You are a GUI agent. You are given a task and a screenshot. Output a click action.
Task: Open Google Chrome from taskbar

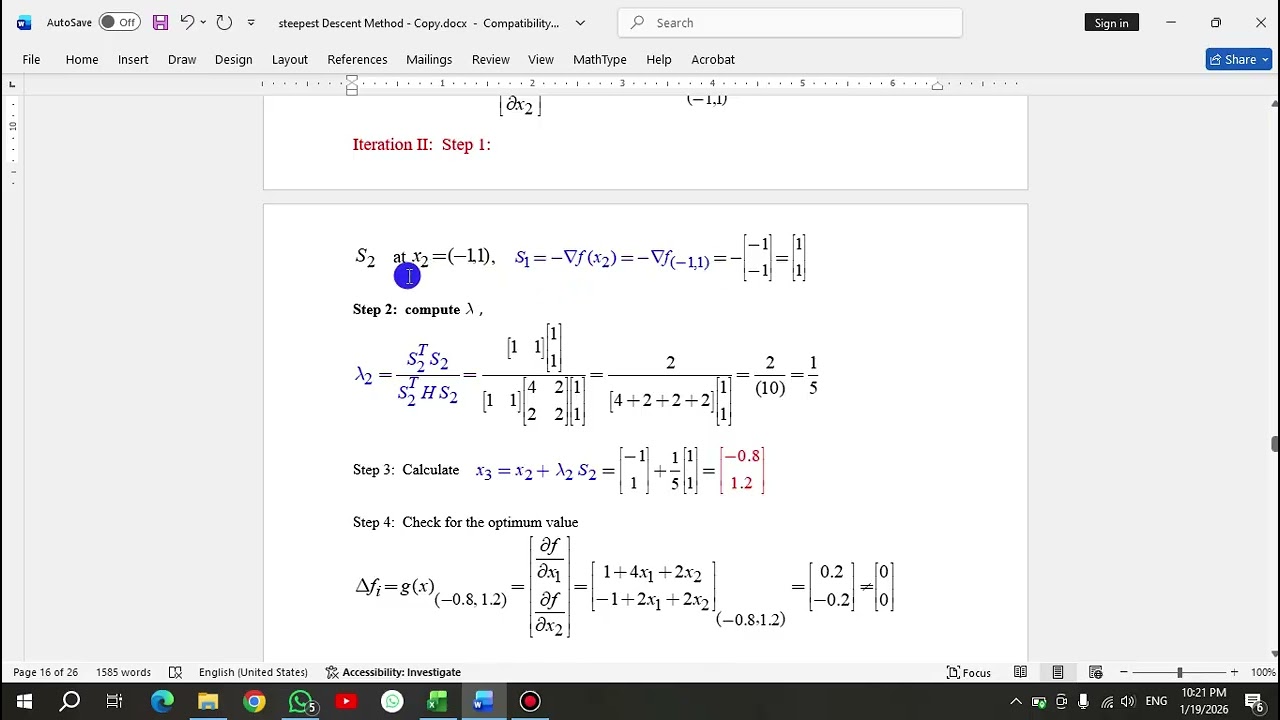[254, 702]
